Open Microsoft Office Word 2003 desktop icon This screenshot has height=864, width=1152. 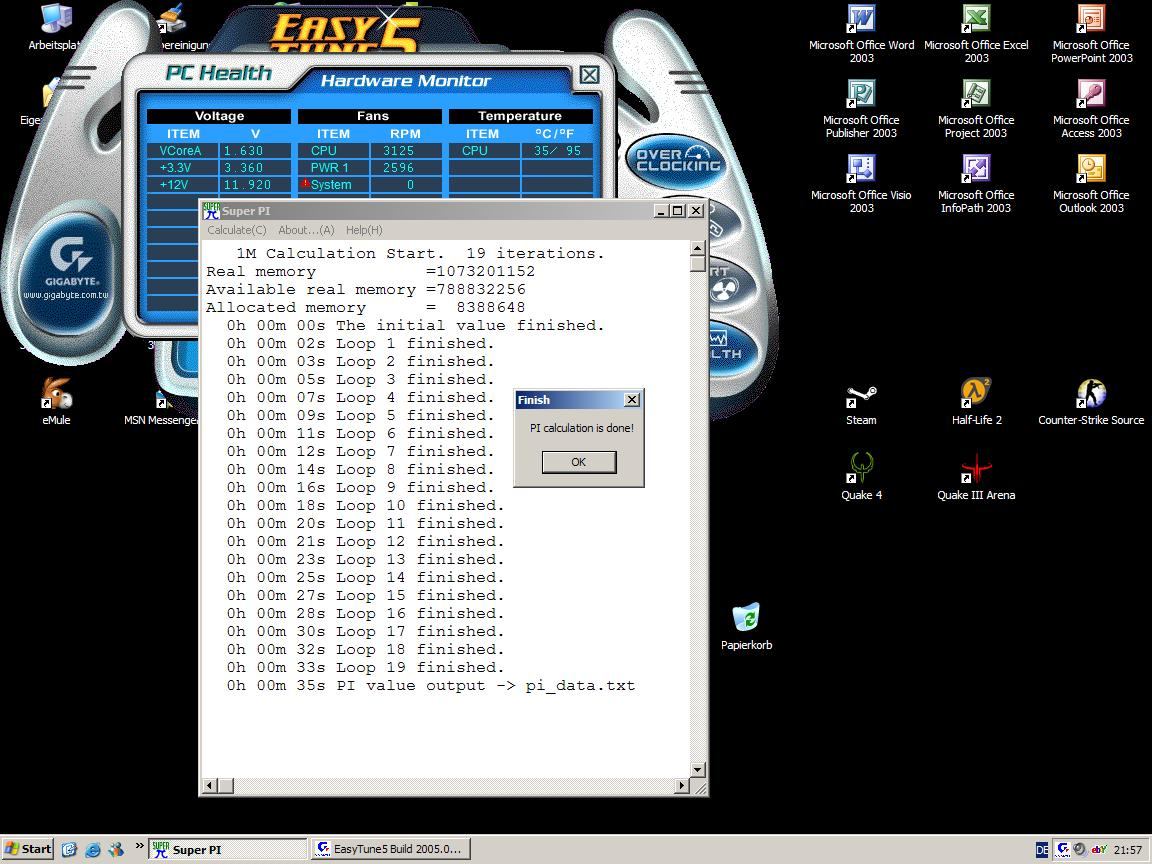pyautogui.click(x=861, y=33)
